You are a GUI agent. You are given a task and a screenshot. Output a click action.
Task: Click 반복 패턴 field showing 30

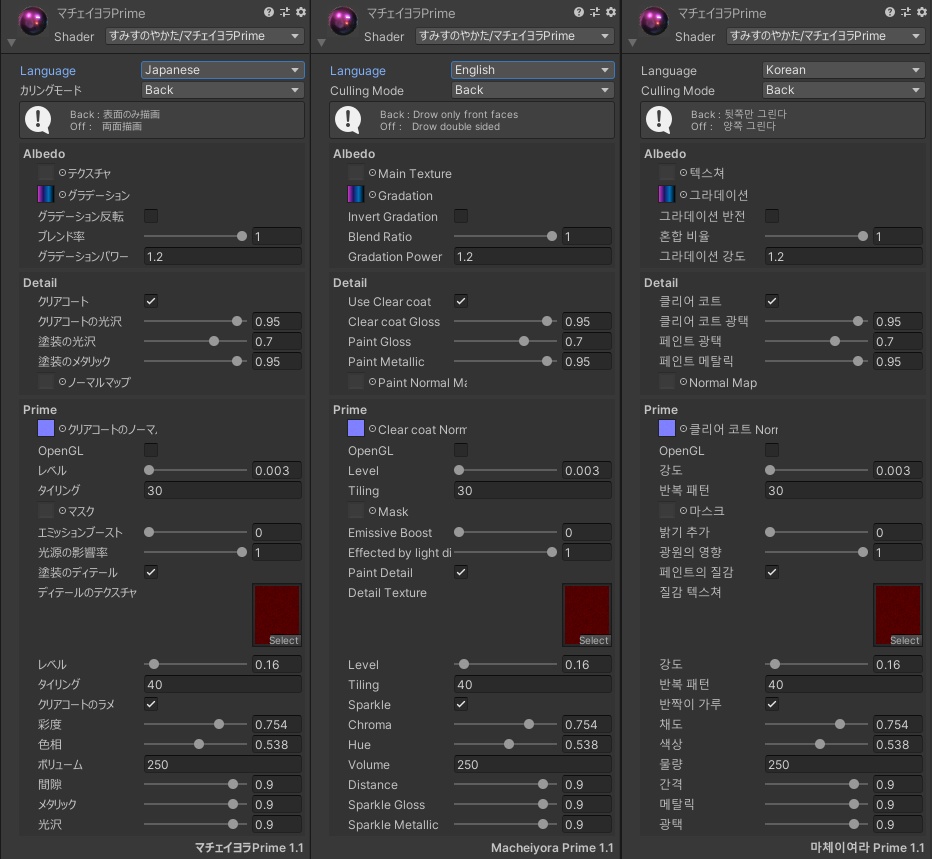pos(843,490)
